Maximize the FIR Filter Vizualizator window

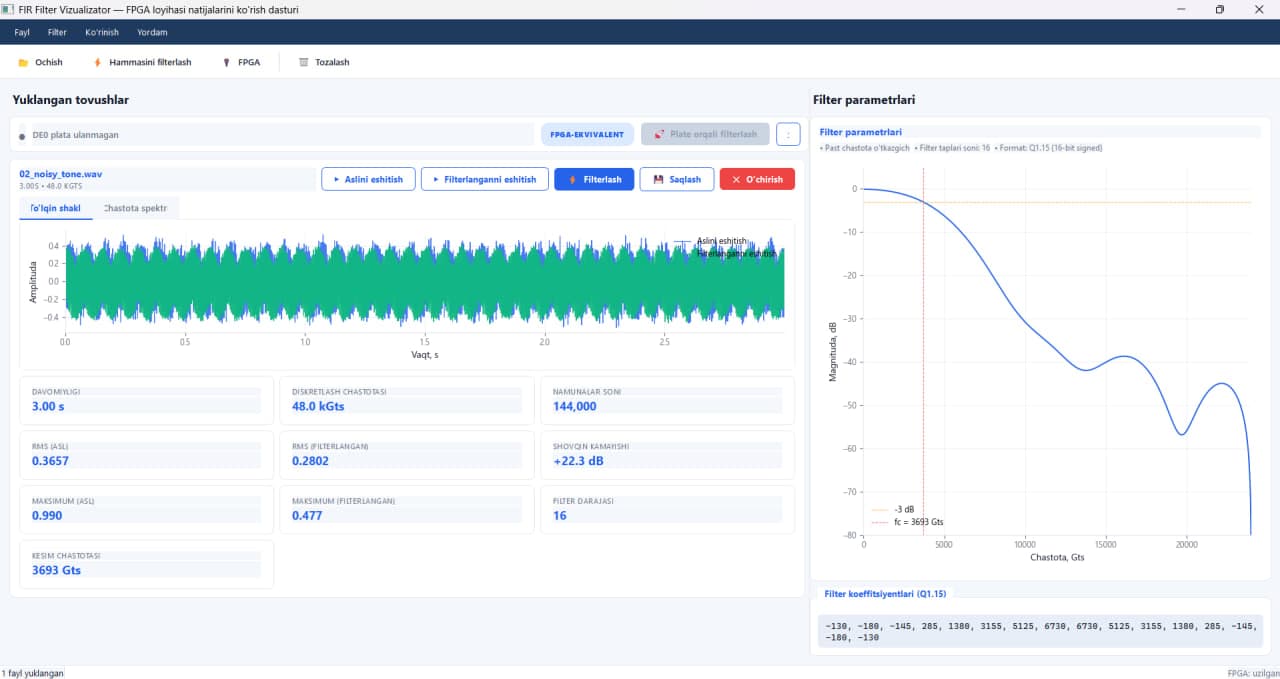[x=1220, y=9]
